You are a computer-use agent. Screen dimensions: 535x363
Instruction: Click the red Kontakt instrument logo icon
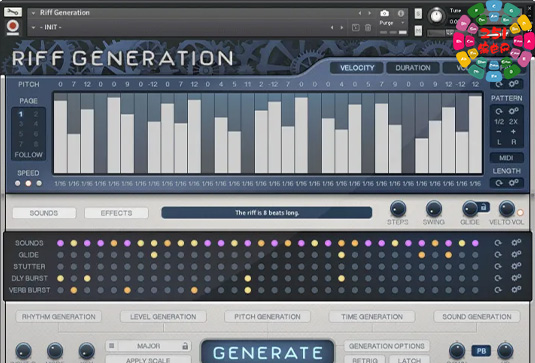(13, 27)
